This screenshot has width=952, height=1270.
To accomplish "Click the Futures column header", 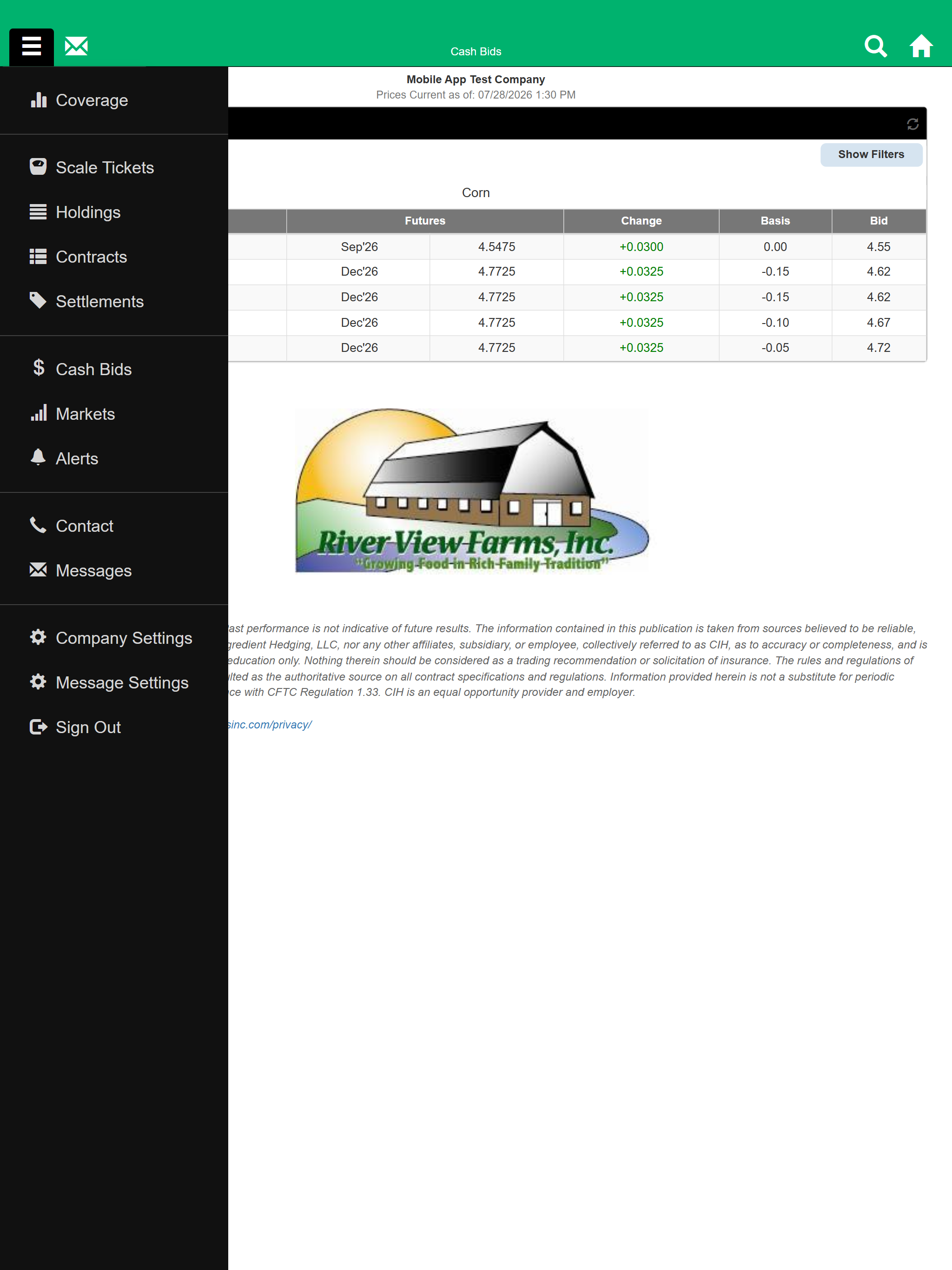I will (425, 221).
